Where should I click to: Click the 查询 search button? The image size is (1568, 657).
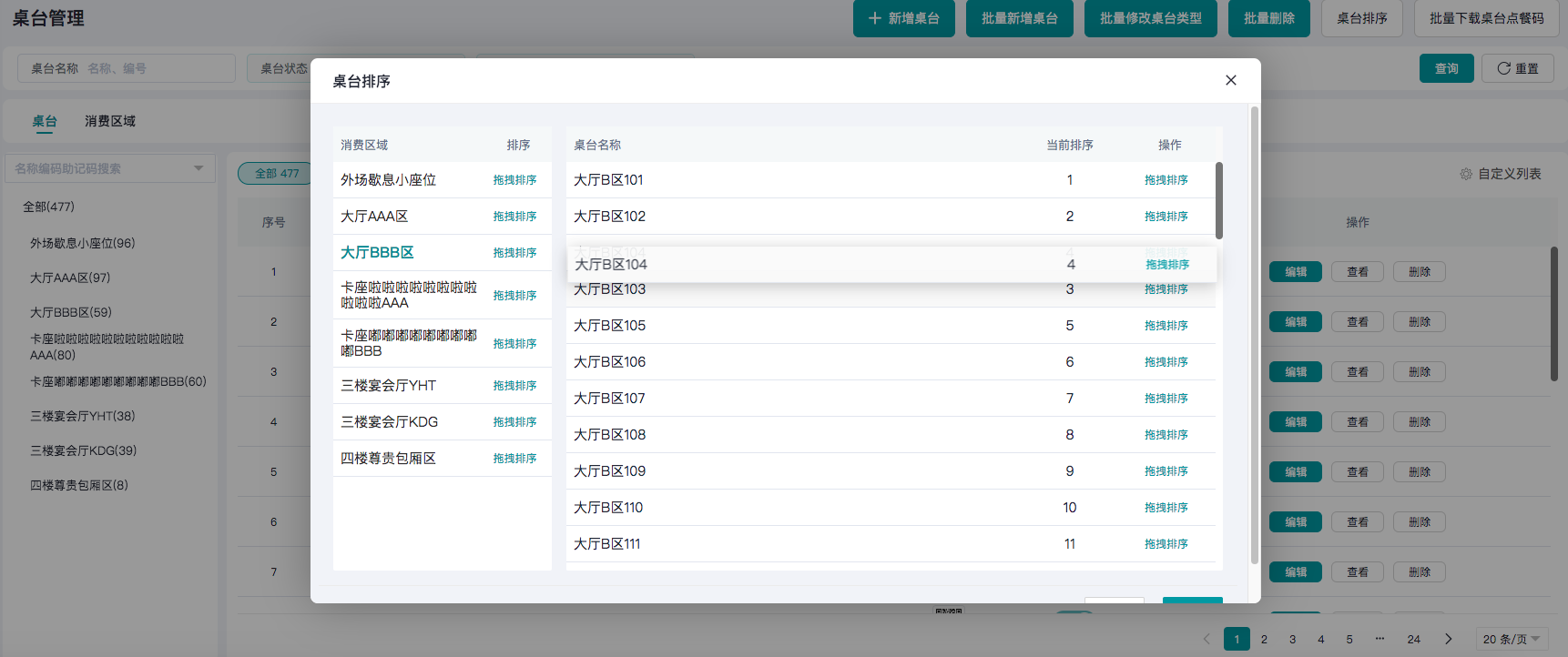pos(1447,68)
